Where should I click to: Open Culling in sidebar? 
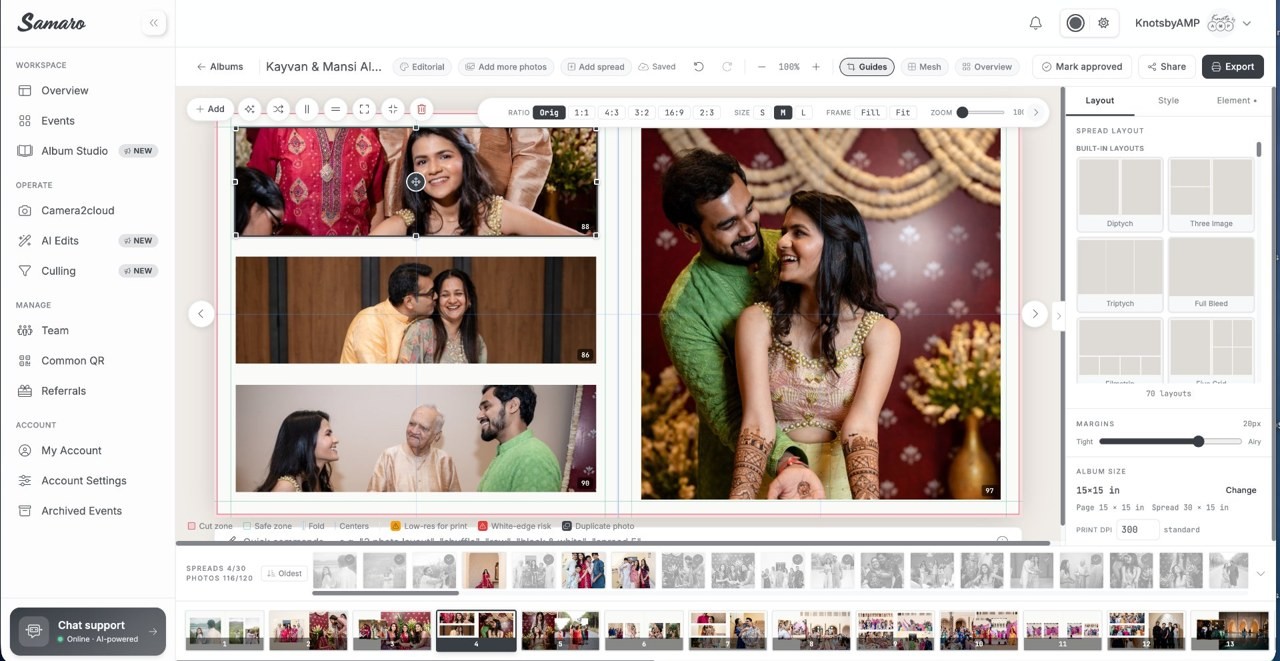[87, 271]
